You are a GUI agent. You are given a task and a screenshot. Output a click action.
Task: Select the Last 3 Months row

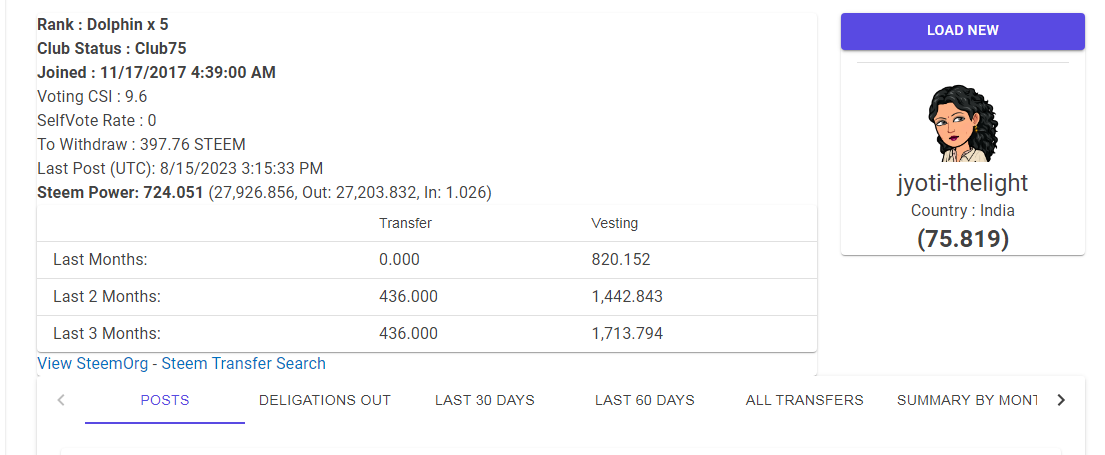tap(427, 334)
